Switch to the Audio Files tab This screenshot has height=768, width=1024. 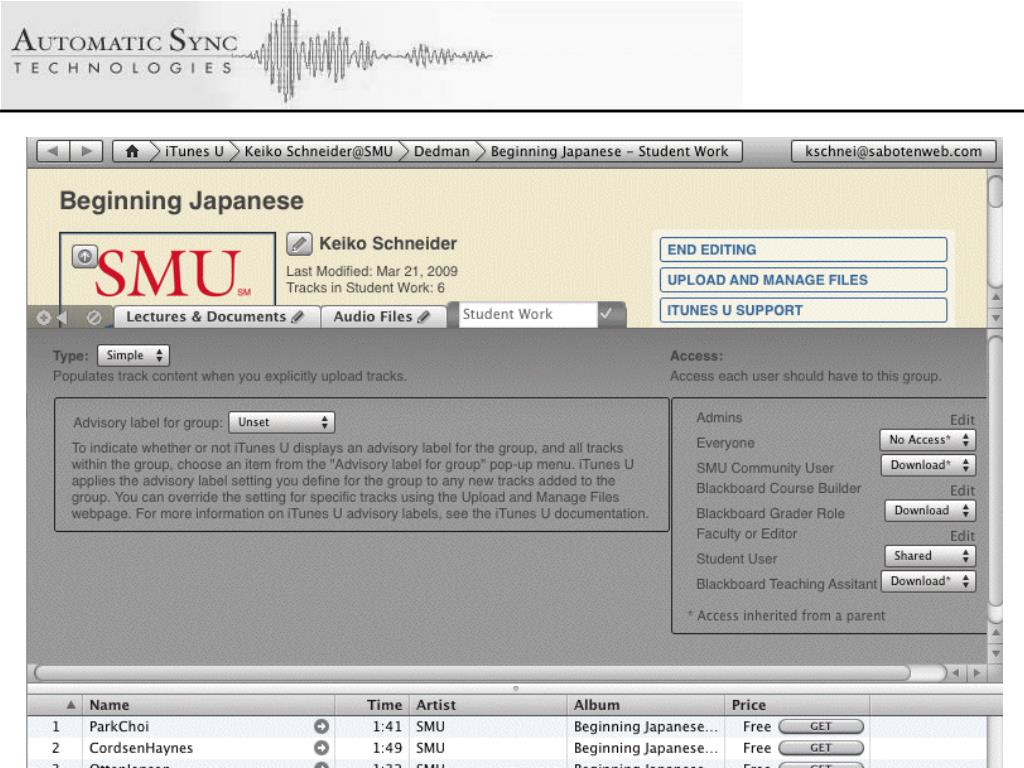tap(383, 317)
